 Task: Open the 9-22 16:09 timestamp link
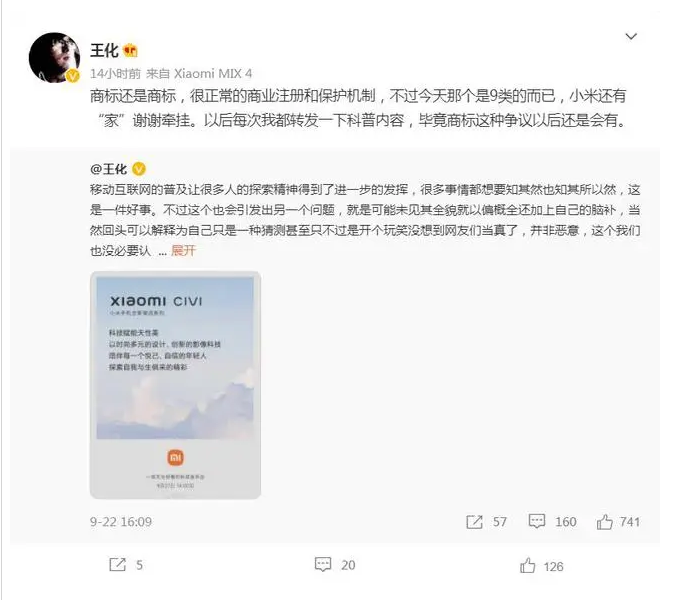pyautogui.click(x=121, y=521)
